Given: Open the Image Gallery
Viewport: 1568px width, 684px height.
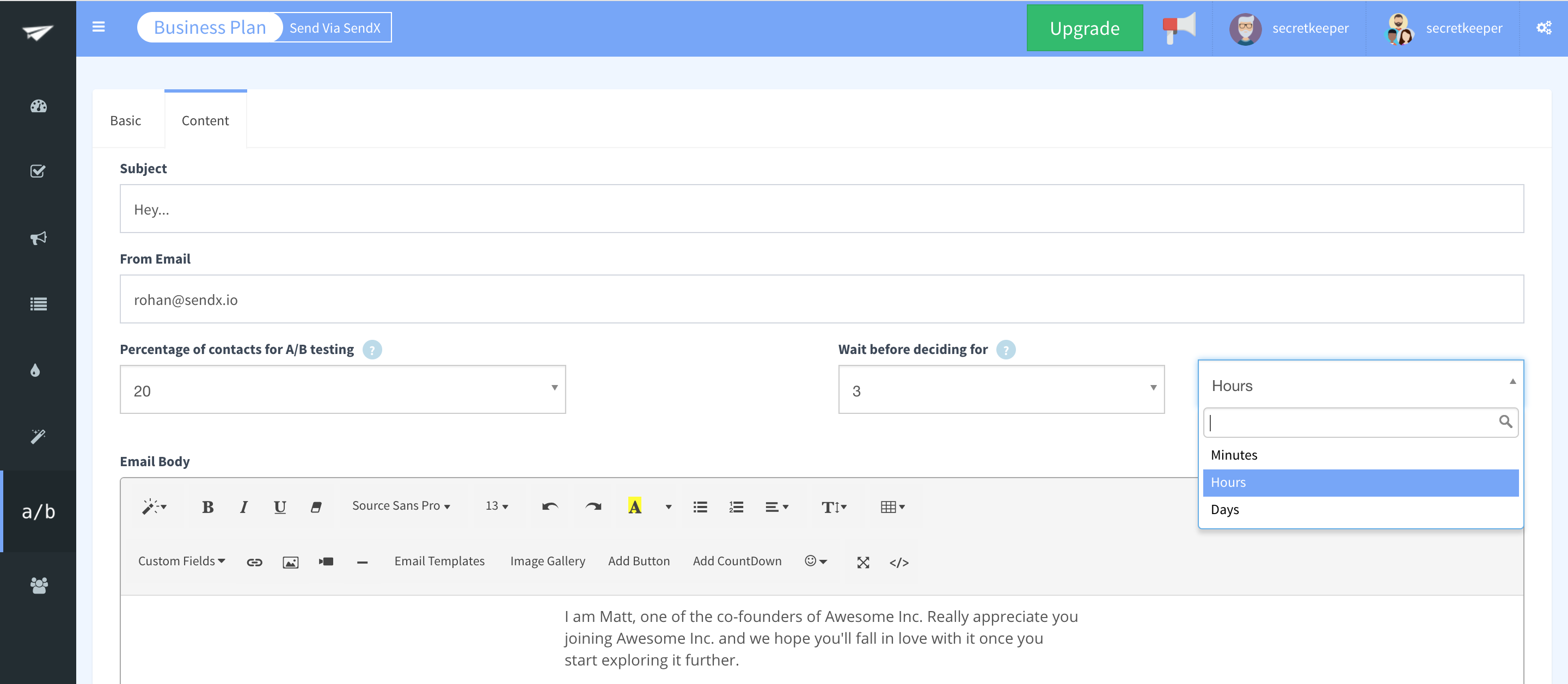Looking at the screenshot, I should tap(547, 561).
